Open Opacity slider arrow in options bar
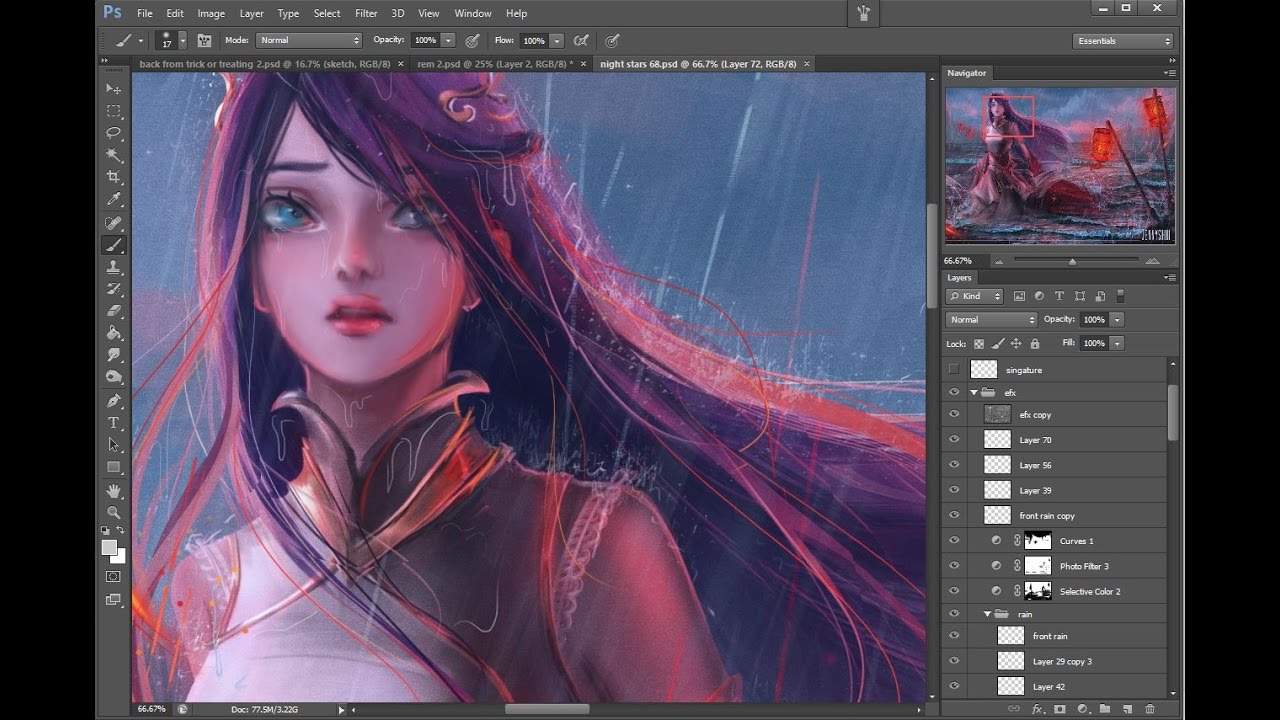The height and width of the screenshot is (720, 1280). point(448,40)
